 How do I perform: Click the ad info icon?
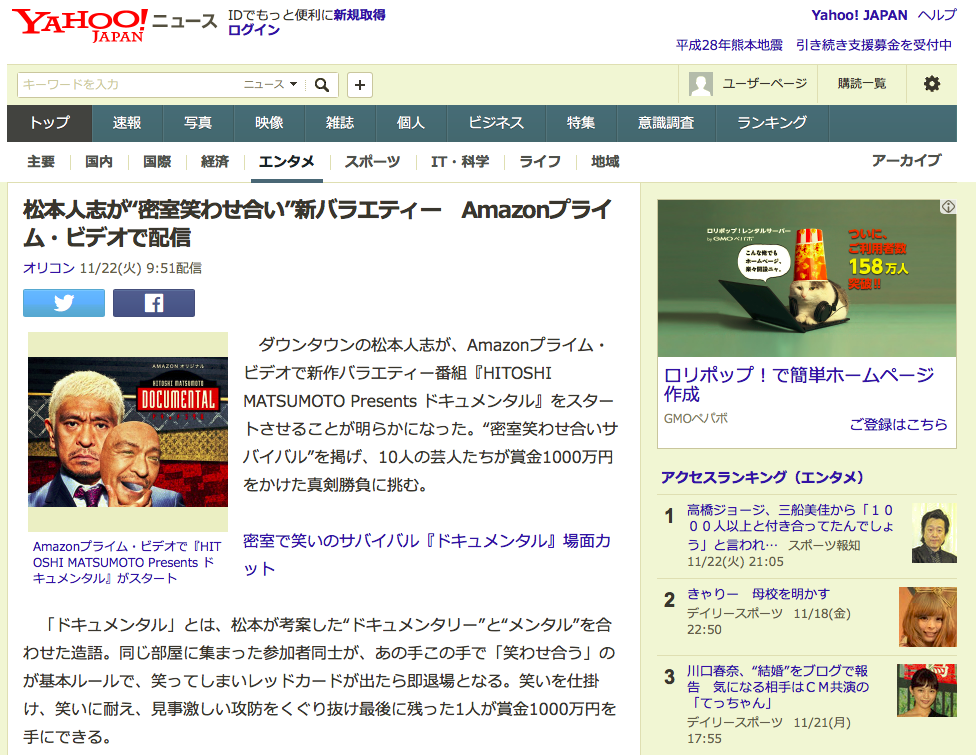[x=947, y=207]
